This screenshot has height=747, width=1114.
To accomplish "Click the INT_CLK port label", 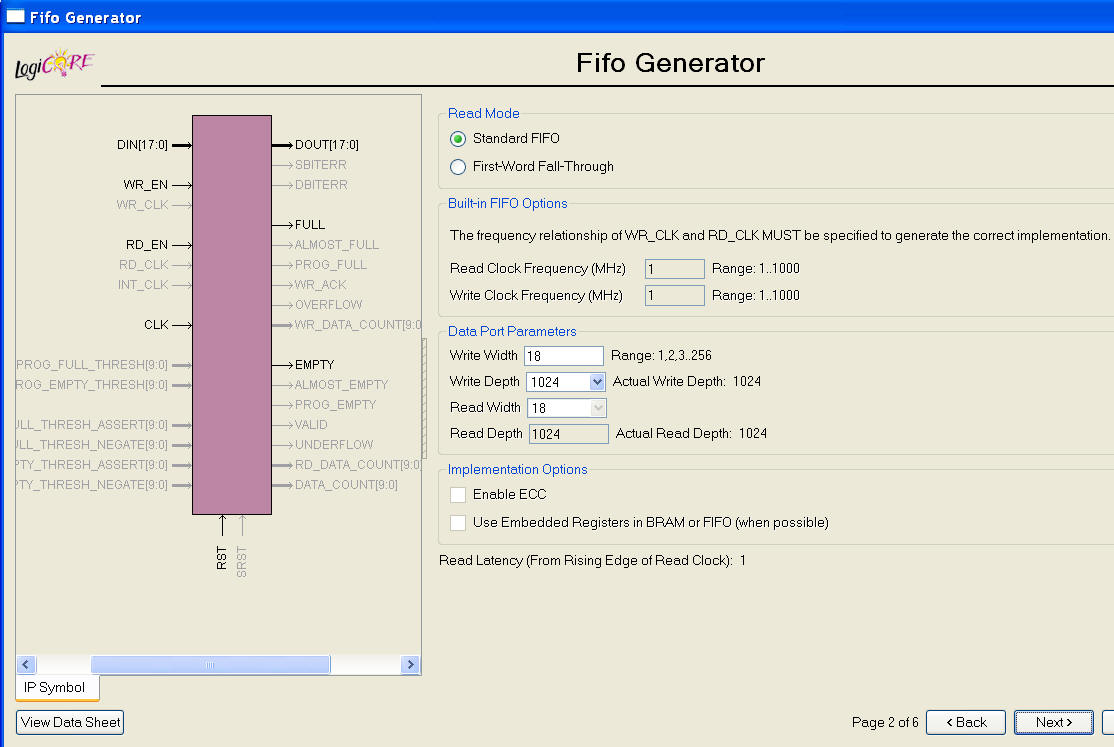I will pyautogui.click(x=143, y=285).
